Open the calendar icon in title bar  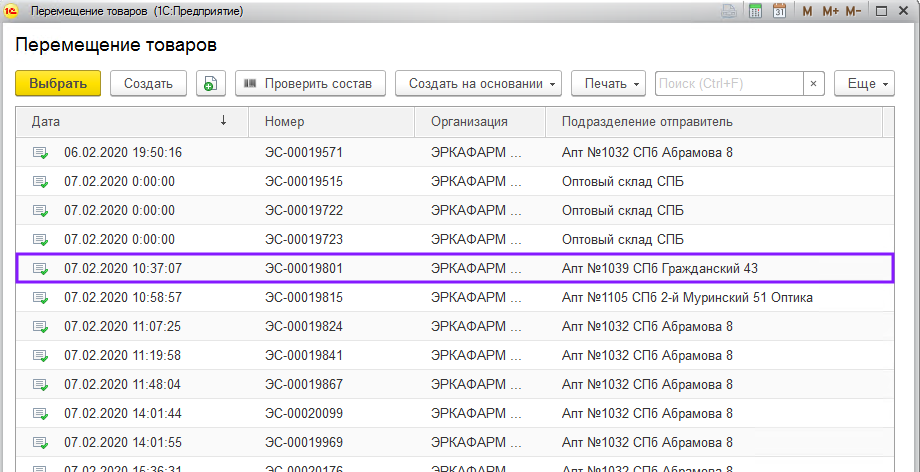(778, 11)
